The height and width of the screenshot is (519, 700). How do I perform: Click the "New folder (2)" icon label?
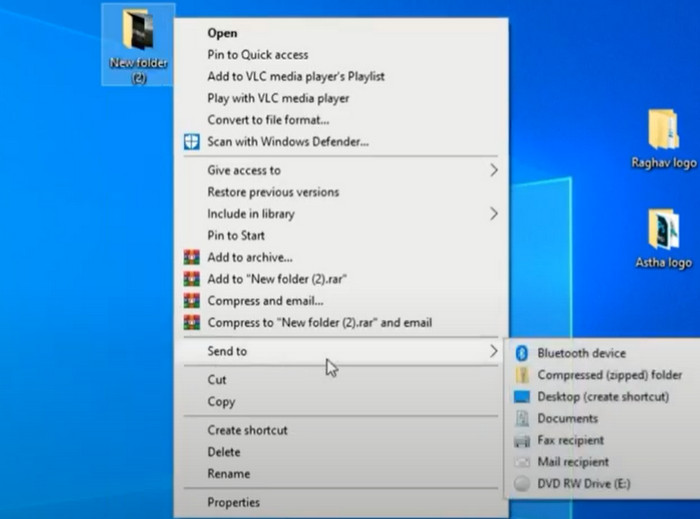tap(138, 70)
